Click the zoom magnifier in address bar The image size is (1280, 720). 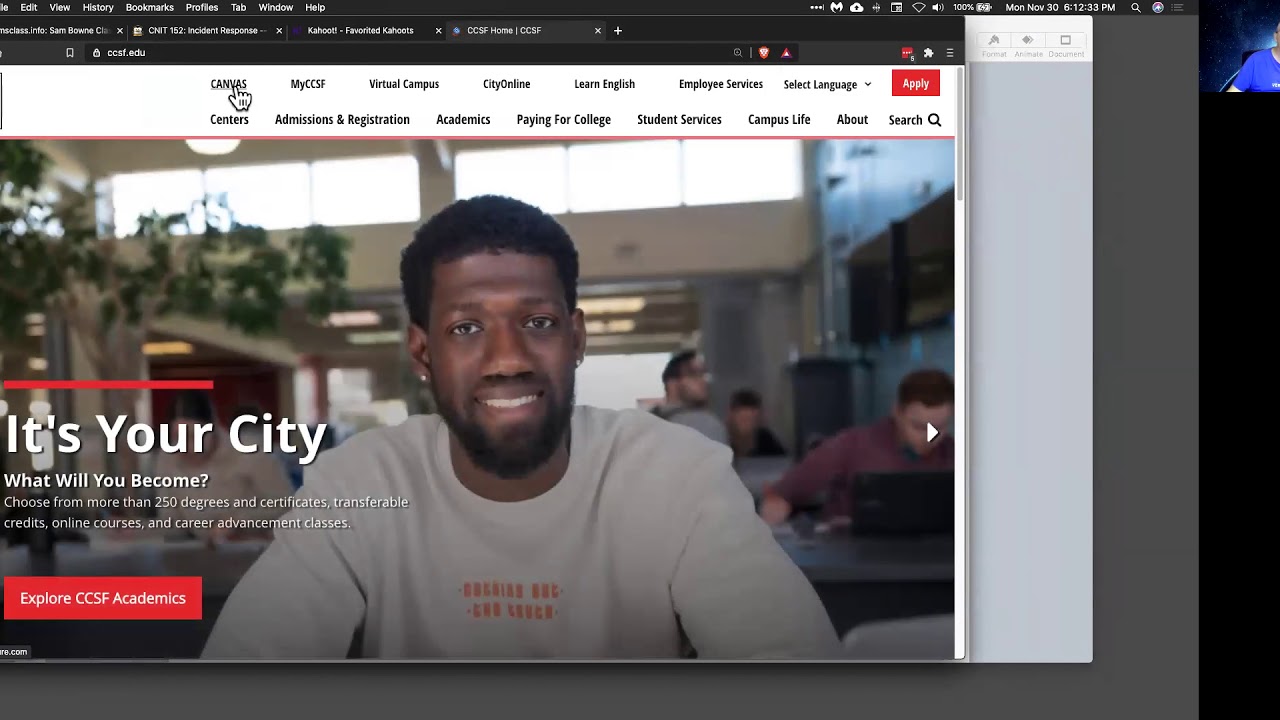coord(738,53)
